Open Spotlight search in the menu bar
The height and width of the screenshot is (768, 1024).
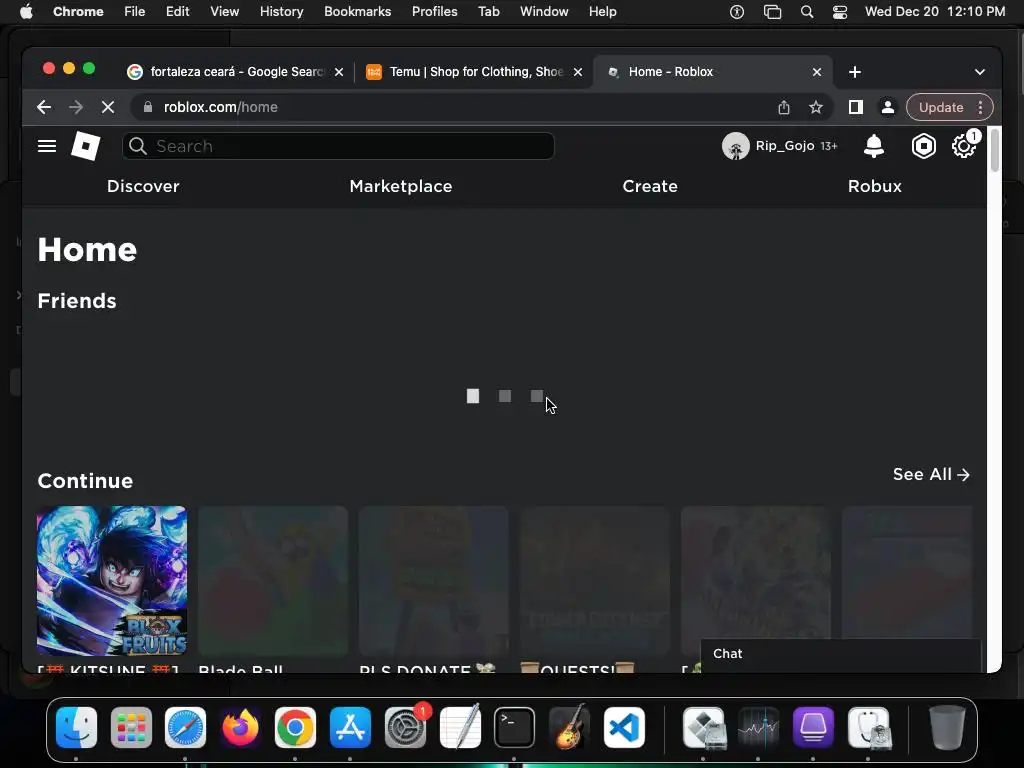[807, 12]
